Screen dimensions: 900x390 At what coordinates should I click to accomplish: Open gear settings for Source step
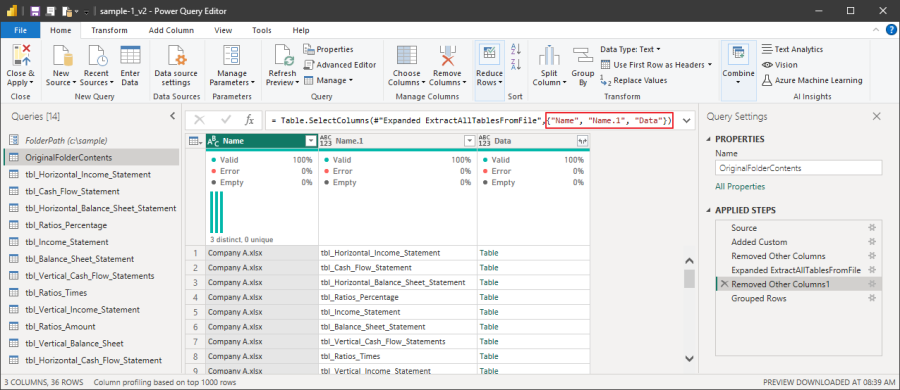[872, 228]
